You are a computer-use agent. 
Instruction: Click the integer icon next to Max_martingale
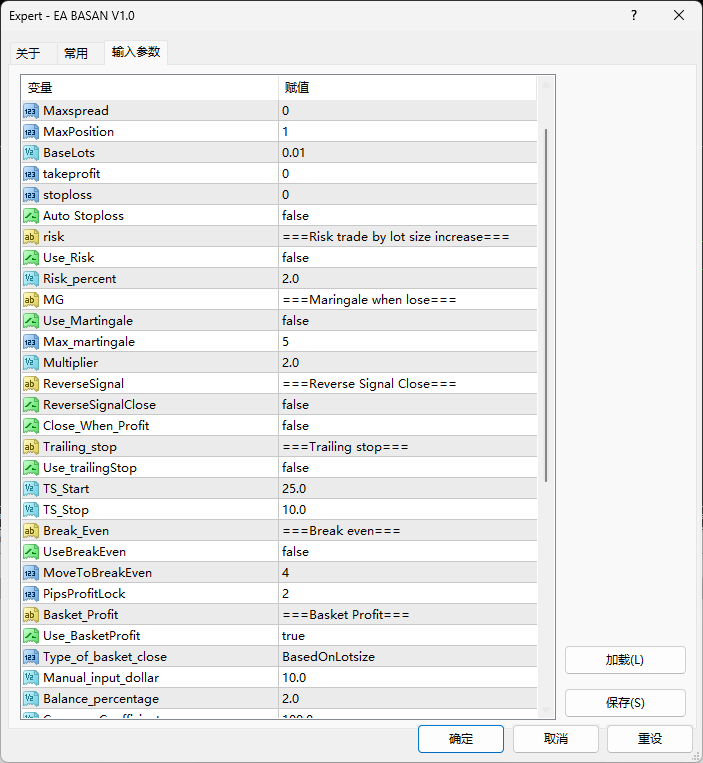click(x=30, y=342)
